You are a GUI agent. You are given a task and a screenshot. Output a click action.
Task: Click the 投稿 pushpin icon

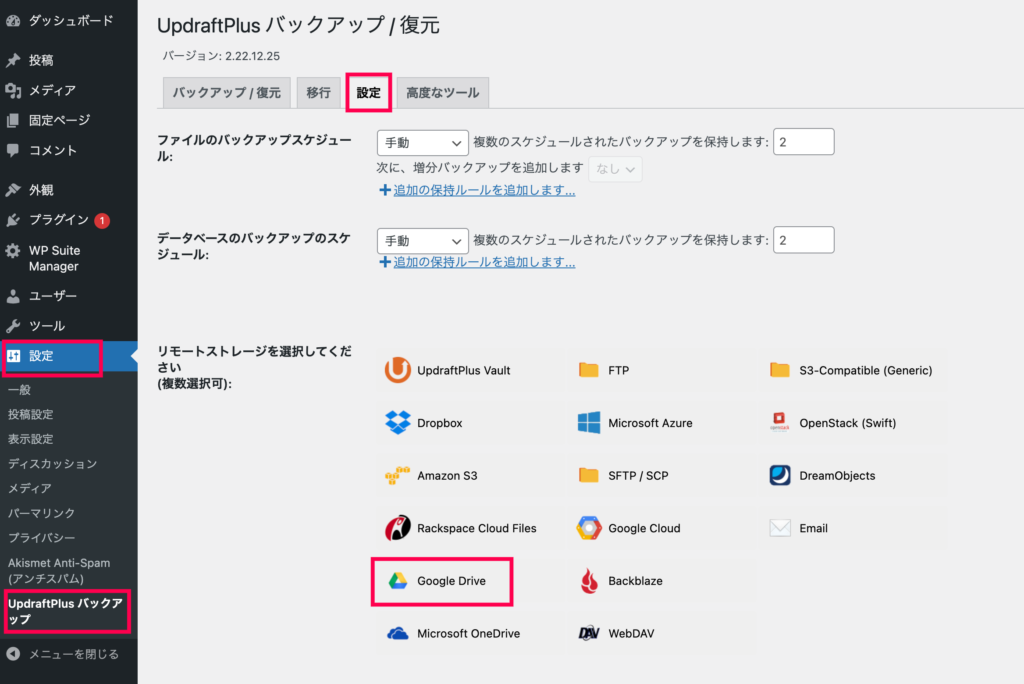13,60
